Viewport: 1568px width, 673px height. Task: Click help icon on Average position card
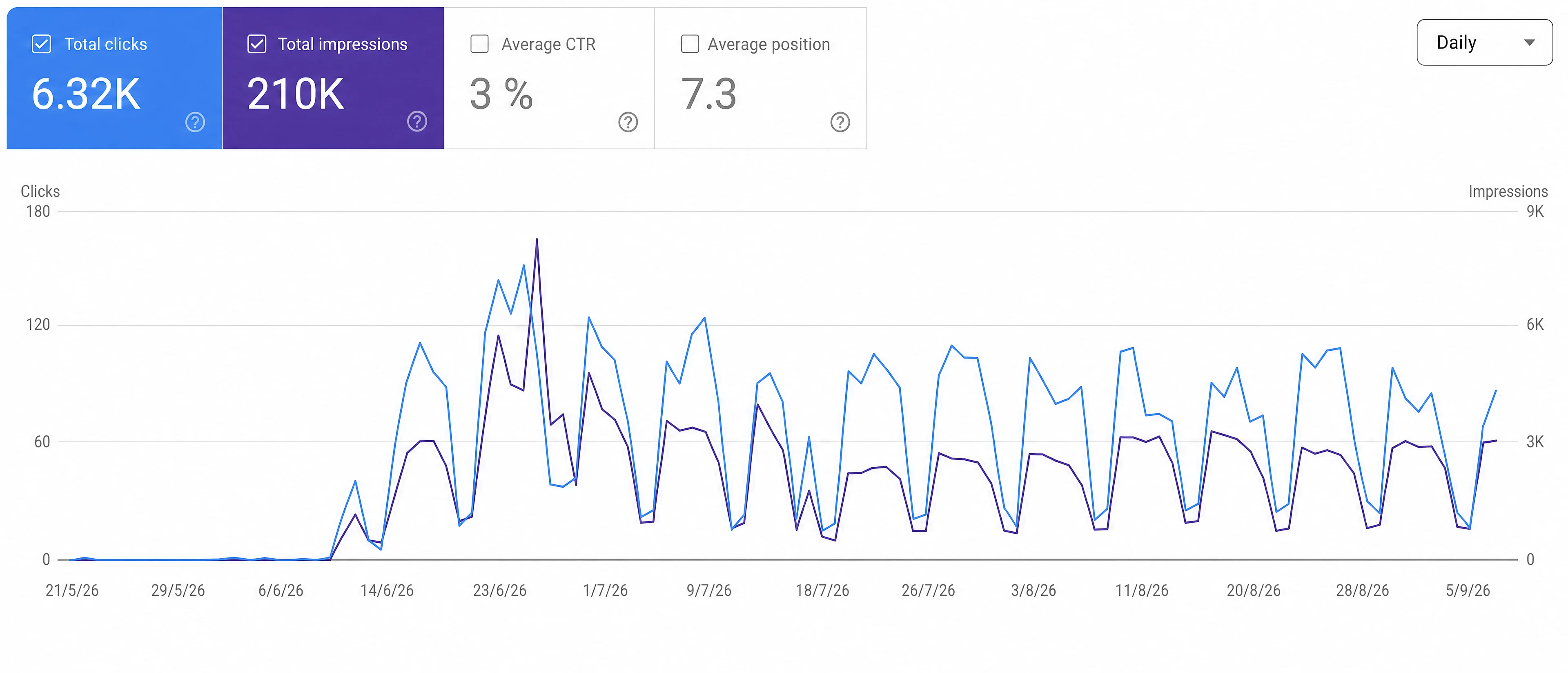840,123
